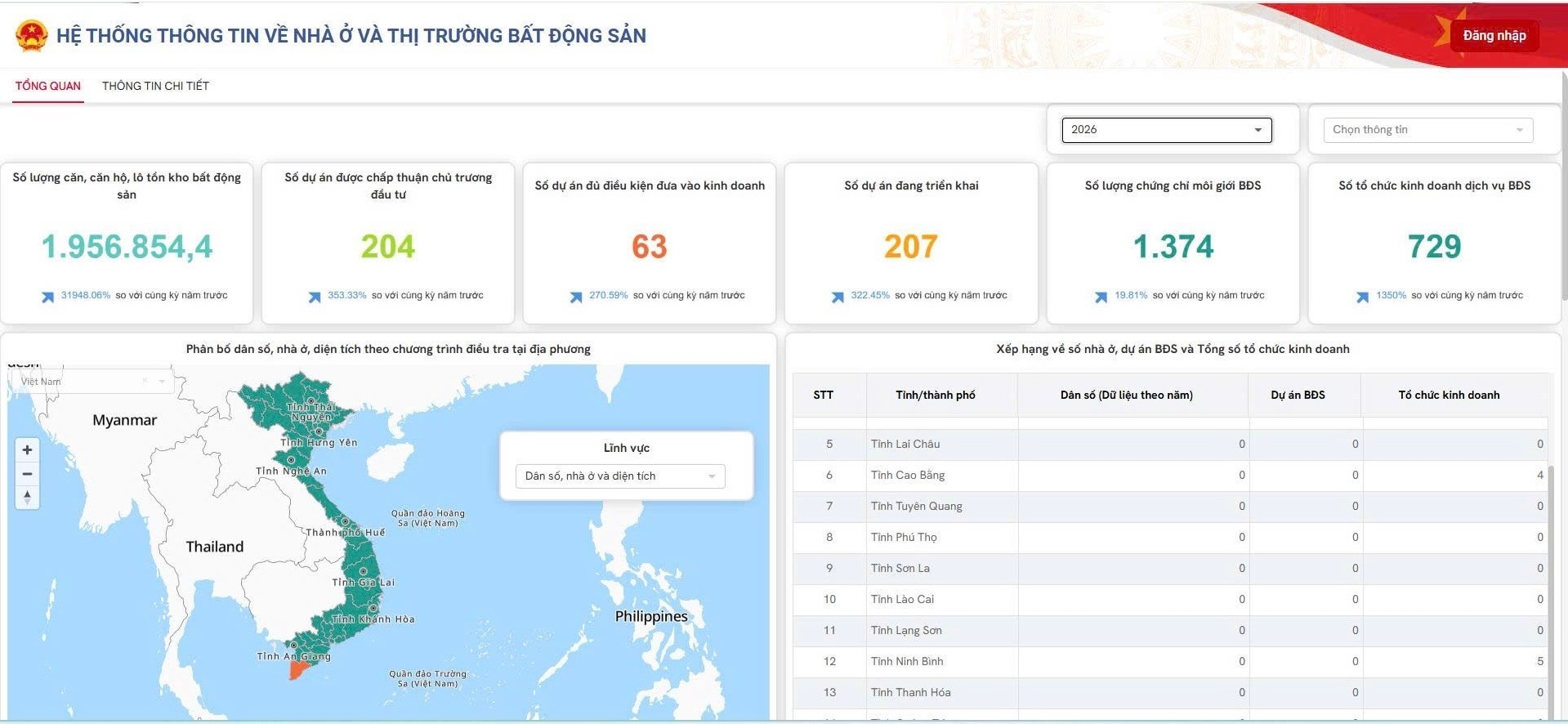Select the orange highlighted province on map

point(298,671)
